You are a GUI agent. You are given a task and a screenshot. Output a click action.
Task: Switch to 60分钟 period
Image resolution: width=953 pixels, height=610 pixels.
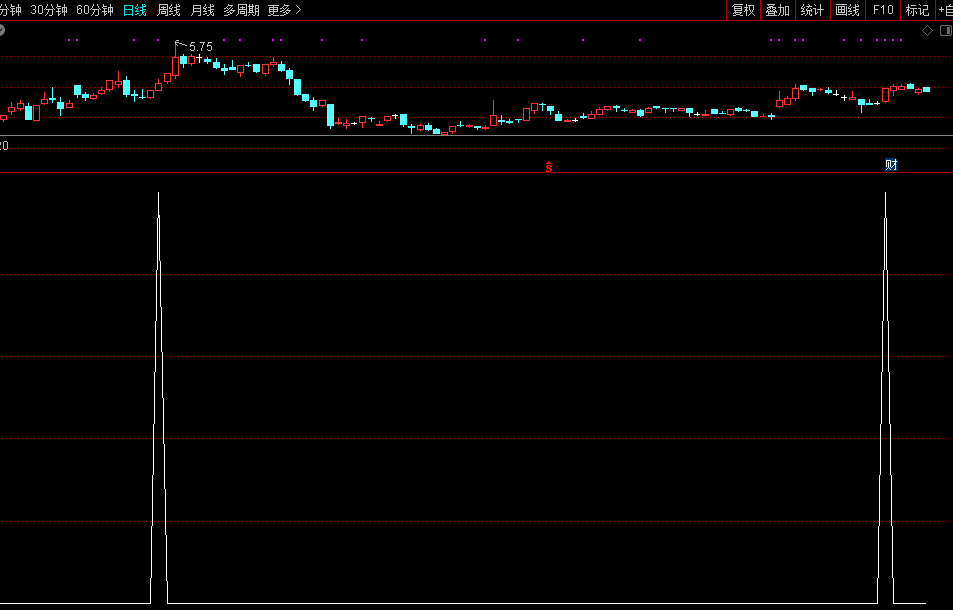coord(95,10)
